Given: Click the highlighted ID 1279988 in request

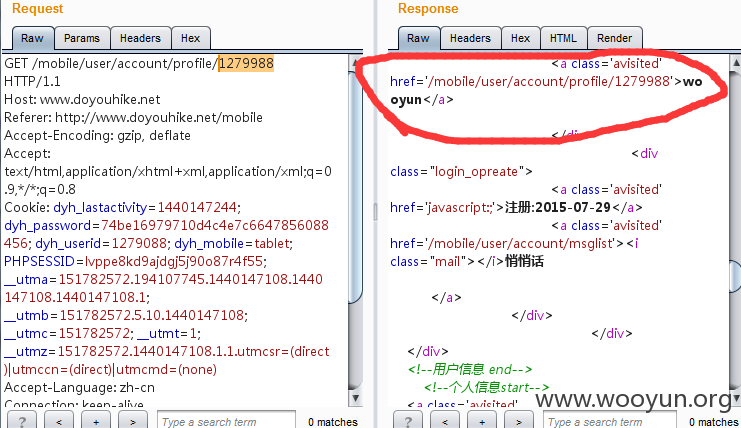Looking at the screenshot, I should pos(246,63).
